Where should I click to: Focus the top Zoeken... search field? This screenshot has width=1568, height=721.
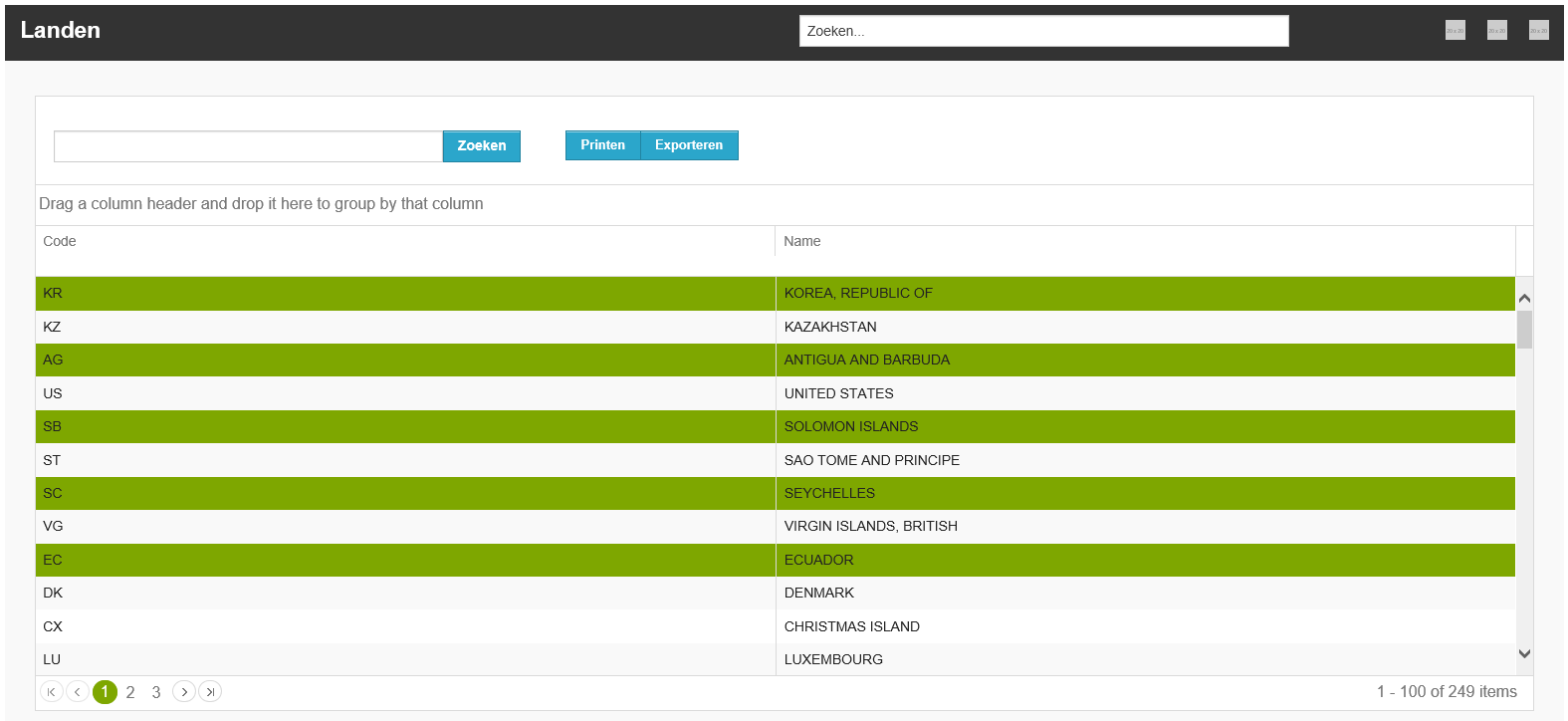click(x=1044, y=31)
